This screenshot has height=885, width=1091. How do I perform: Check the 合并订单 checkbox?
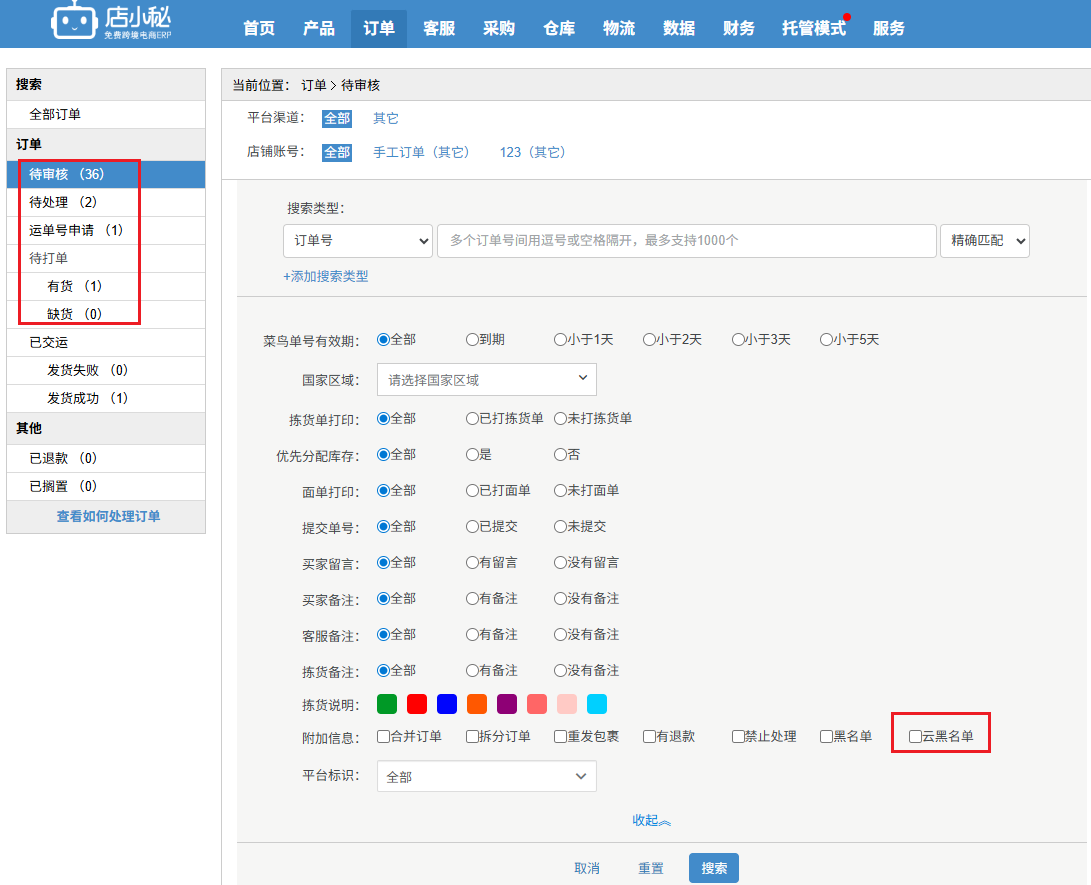tap(383, 736)
